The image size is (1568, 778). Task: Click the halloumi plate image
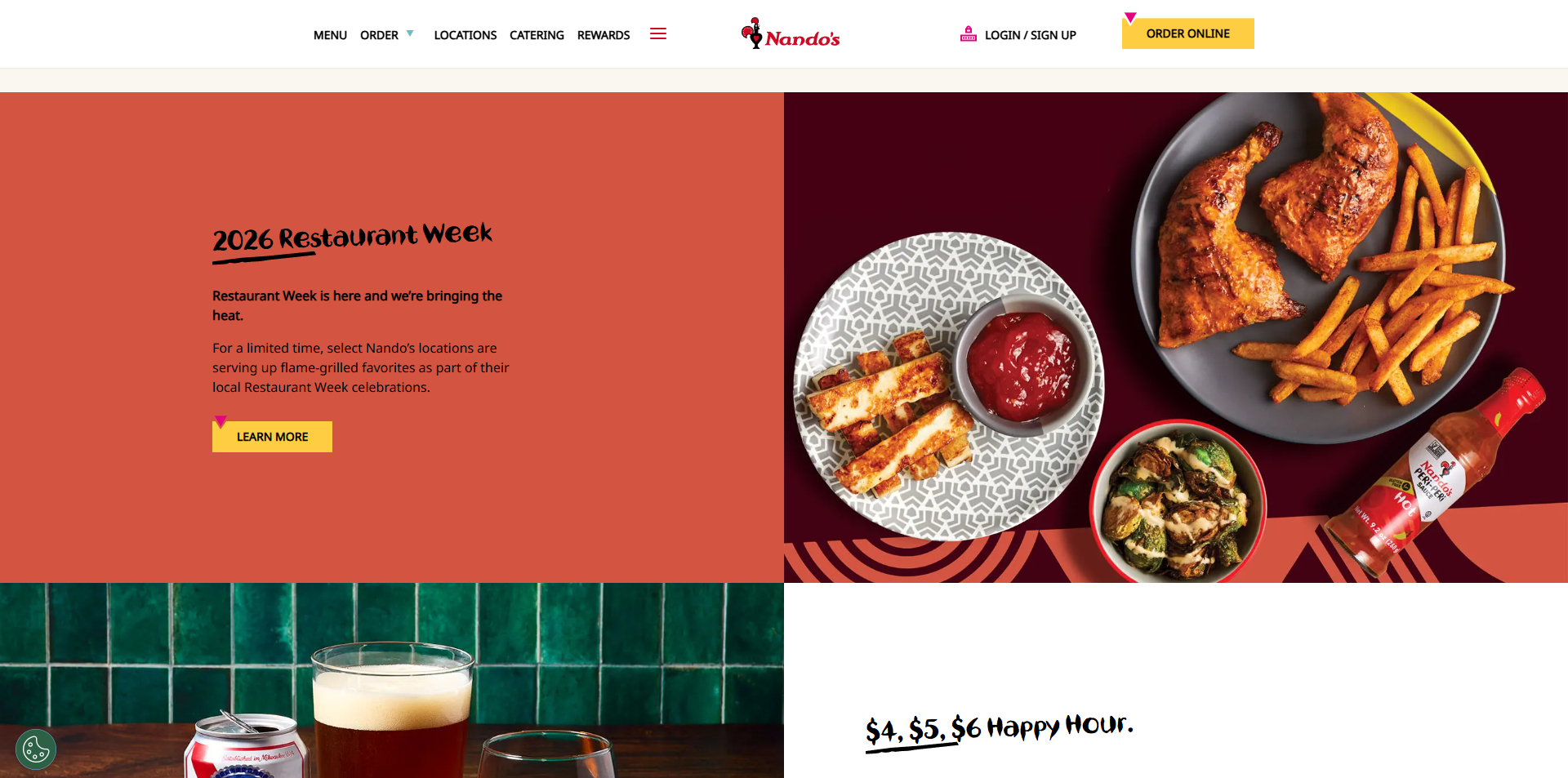click(948, 386)
